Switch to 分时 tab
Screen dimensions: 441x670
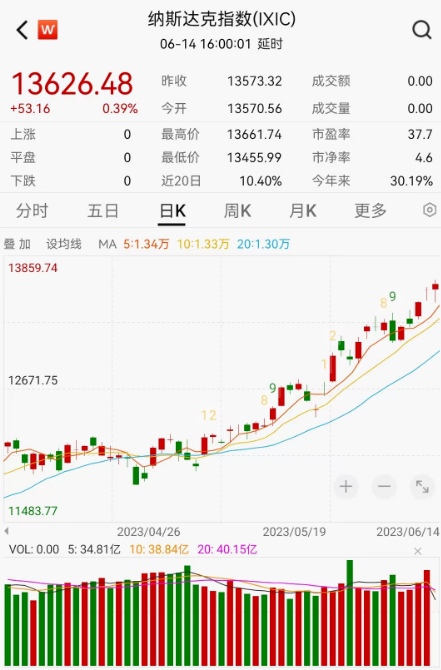click(32, 211)
